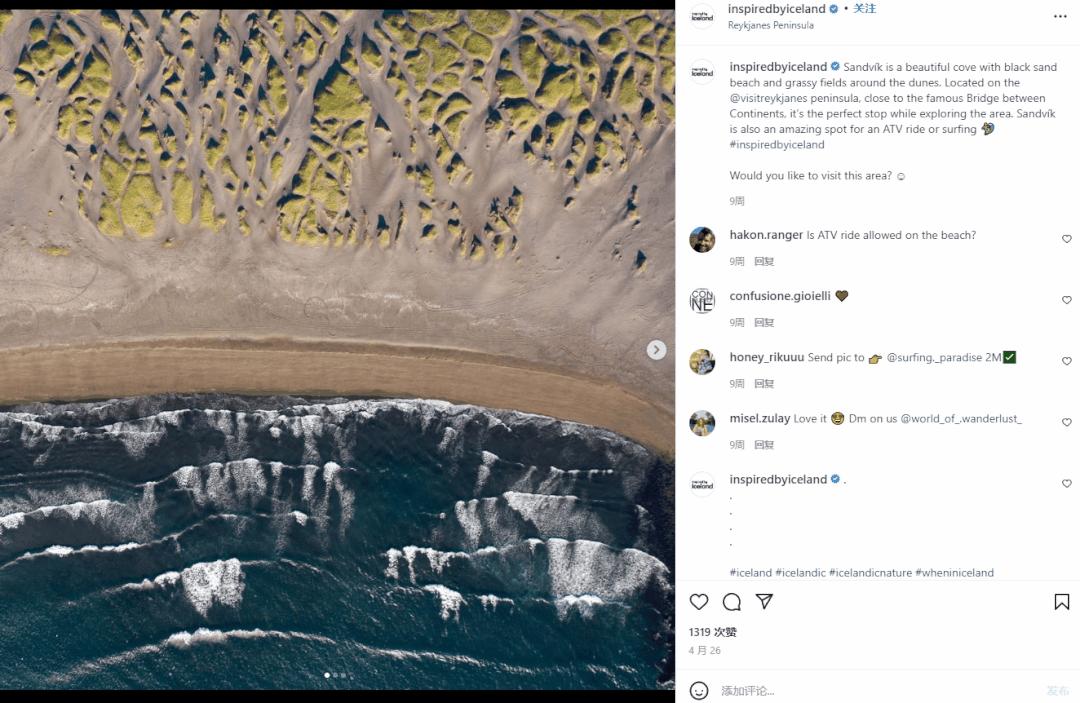Open inspiredbyiceland username in header
This screenshot has height=703, width=1080.
pos(776,9)
